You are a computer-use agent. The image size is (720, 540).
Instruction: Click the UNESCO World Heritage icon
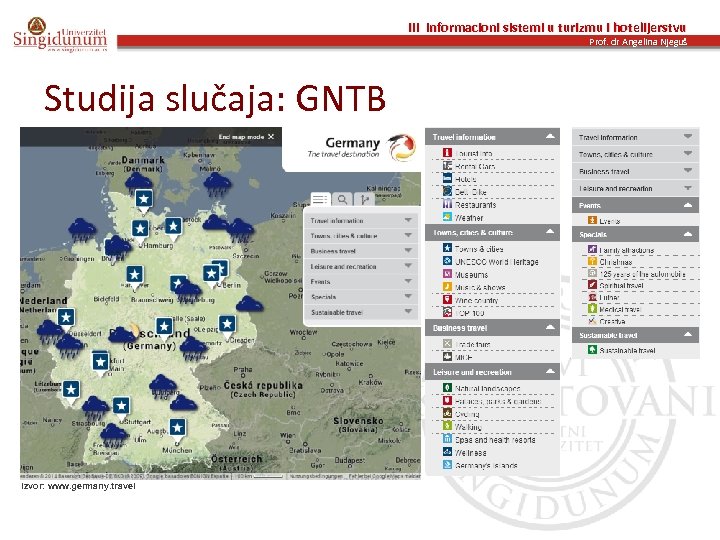click(x=447, y=261)
